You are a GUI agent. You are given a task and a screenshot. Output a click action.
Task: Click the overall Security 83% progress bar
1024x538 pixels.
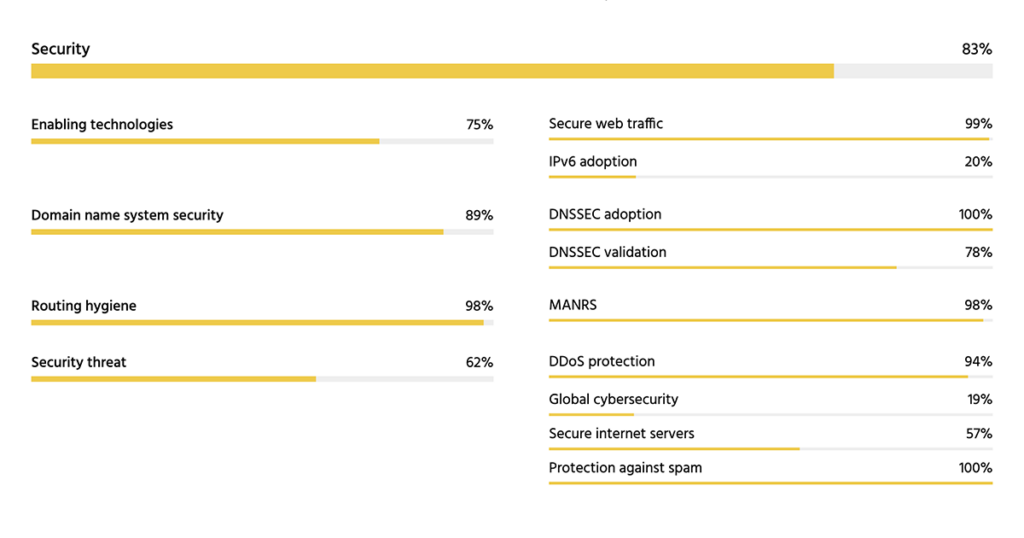[x=511, y=71]
